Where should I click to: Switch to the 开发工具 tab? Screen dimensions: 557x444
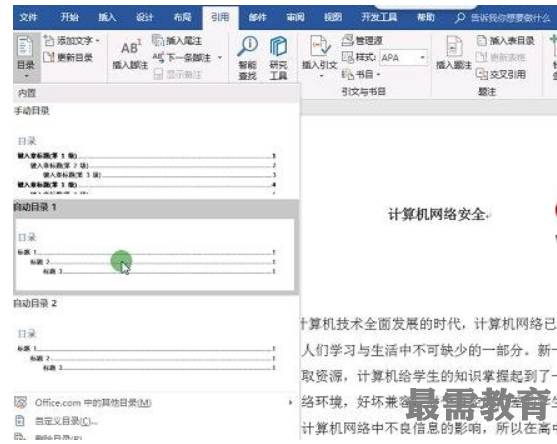tap(379, 17)
